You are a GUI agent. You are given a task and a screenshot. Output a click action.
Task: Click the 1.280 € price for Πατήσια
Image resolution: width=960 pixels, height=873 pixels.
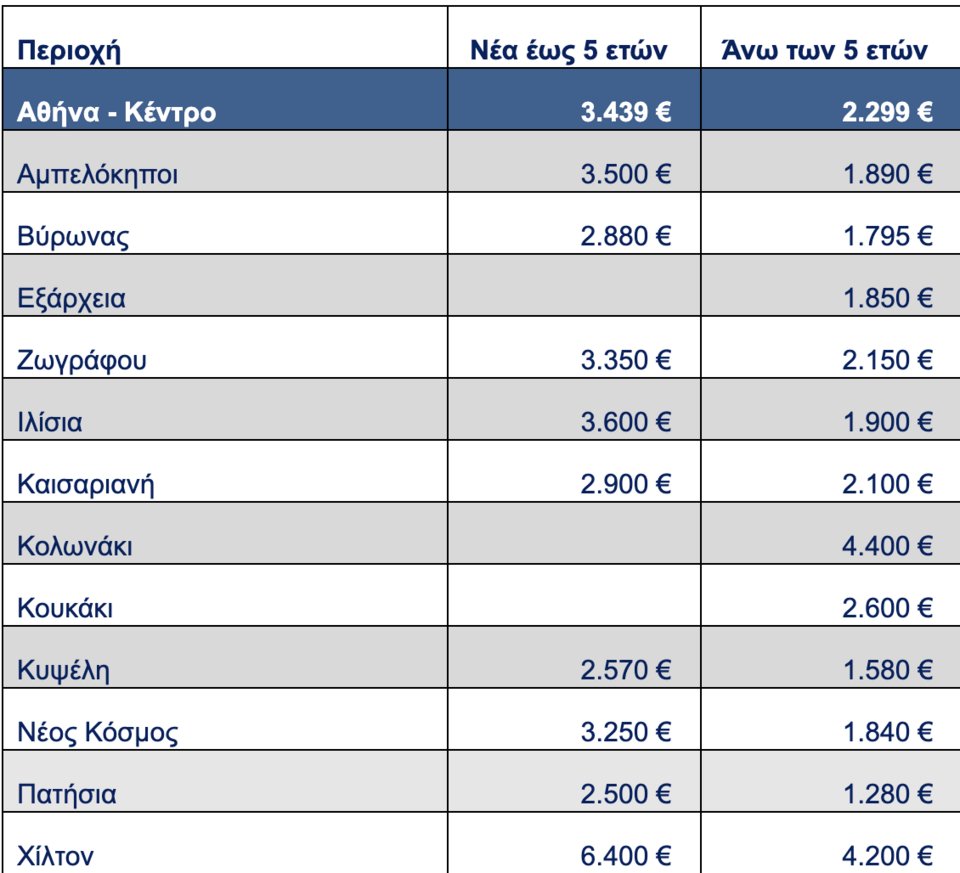[x=887, y=794]
